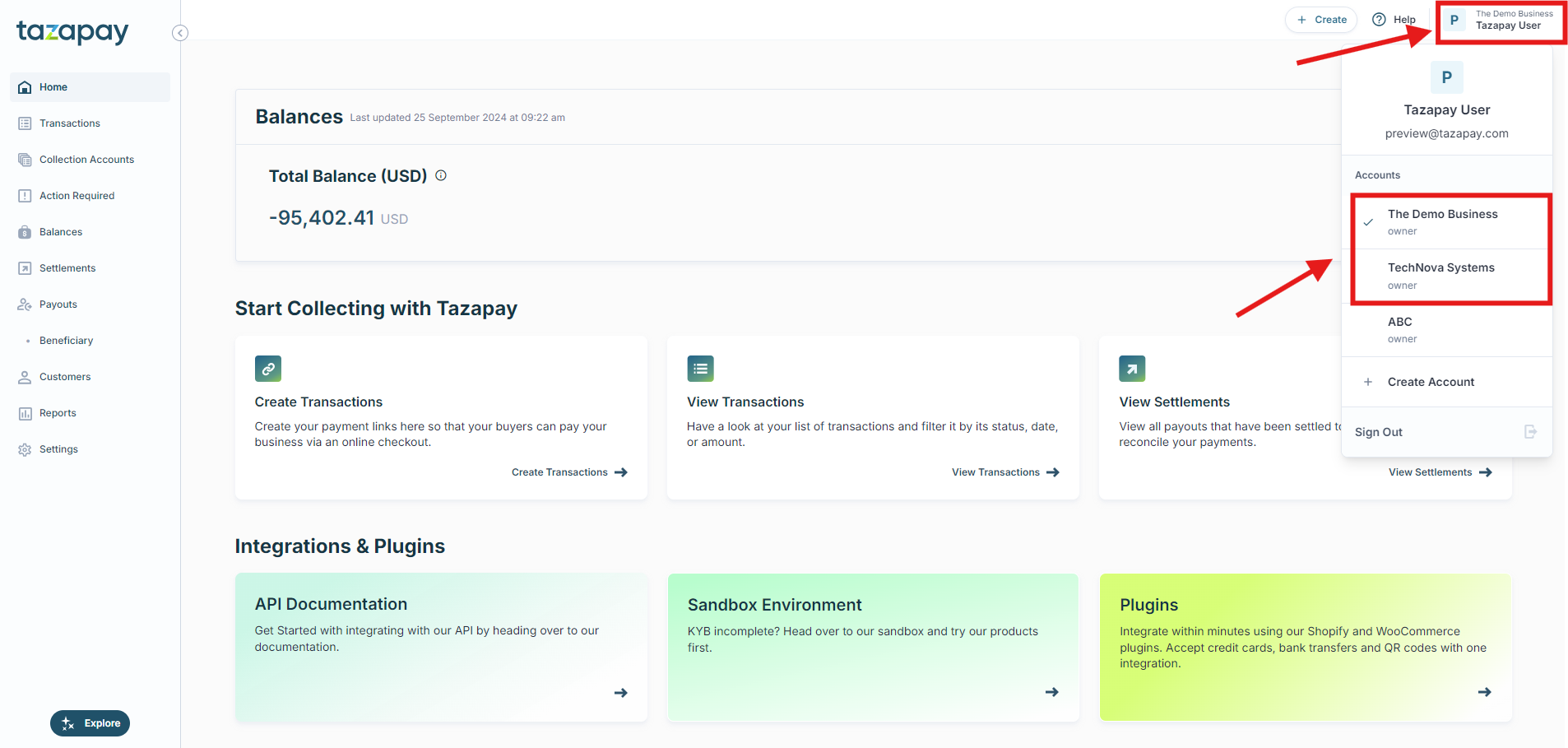
Task: Open the Home menu item
Action: [90, 87]
